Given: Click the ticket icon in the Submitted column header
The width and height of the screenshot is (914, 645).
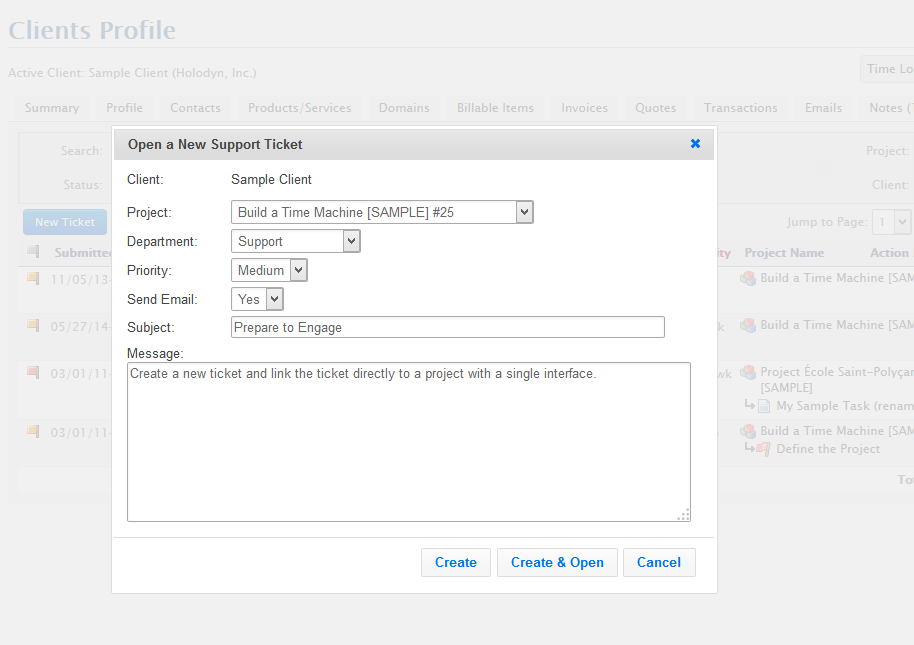Looking at the screenshot, I should pos(35,252).
